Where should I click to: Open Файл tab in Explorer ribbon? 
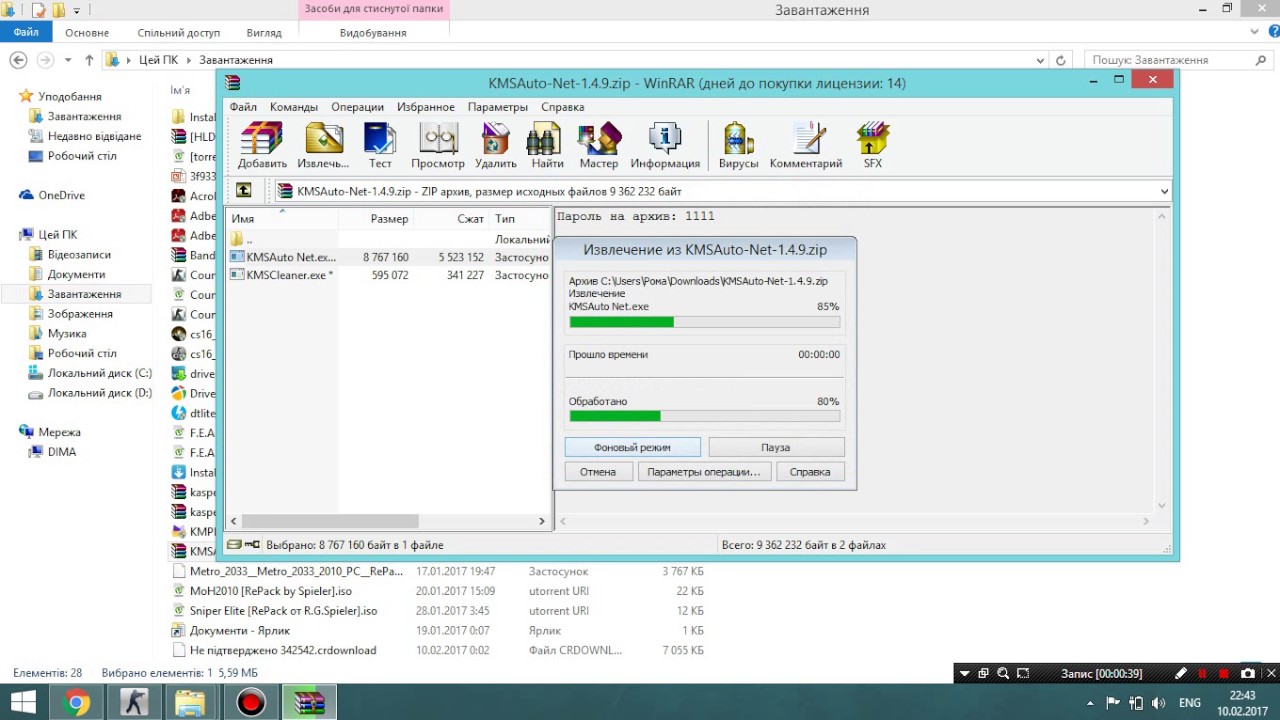pyautogui.click(x=26, y=32)
